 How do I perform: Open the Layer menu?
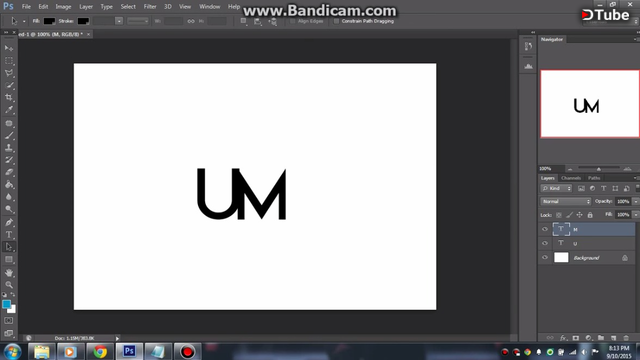(x=86, y=7)
